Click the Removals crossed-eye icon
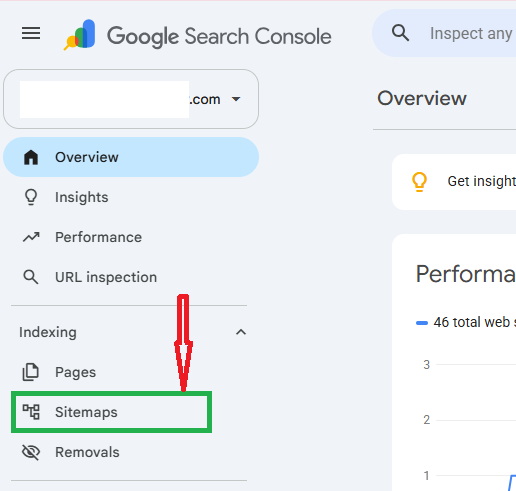This screenshot has height=491, width=516. point(31,452)
